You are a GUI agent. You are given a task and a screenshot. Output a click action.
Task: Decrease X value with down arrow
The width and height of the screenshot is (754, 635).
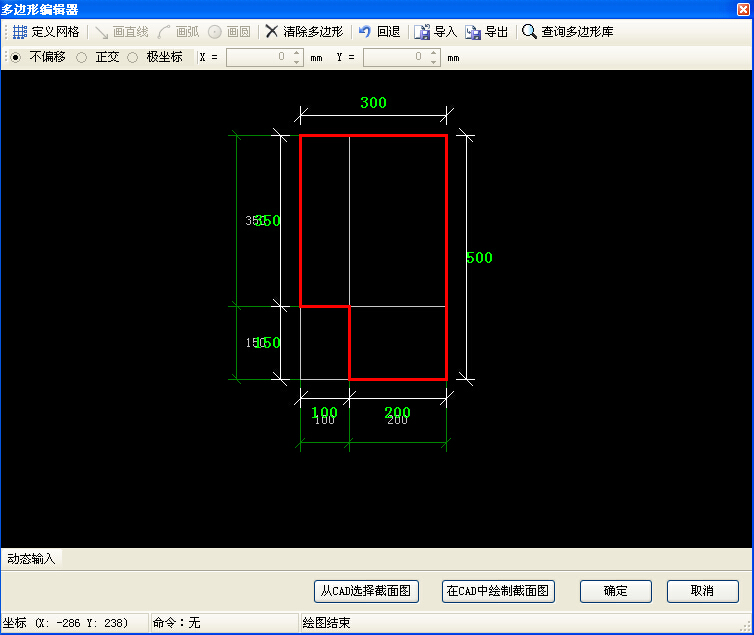click(x=297, y=62)
